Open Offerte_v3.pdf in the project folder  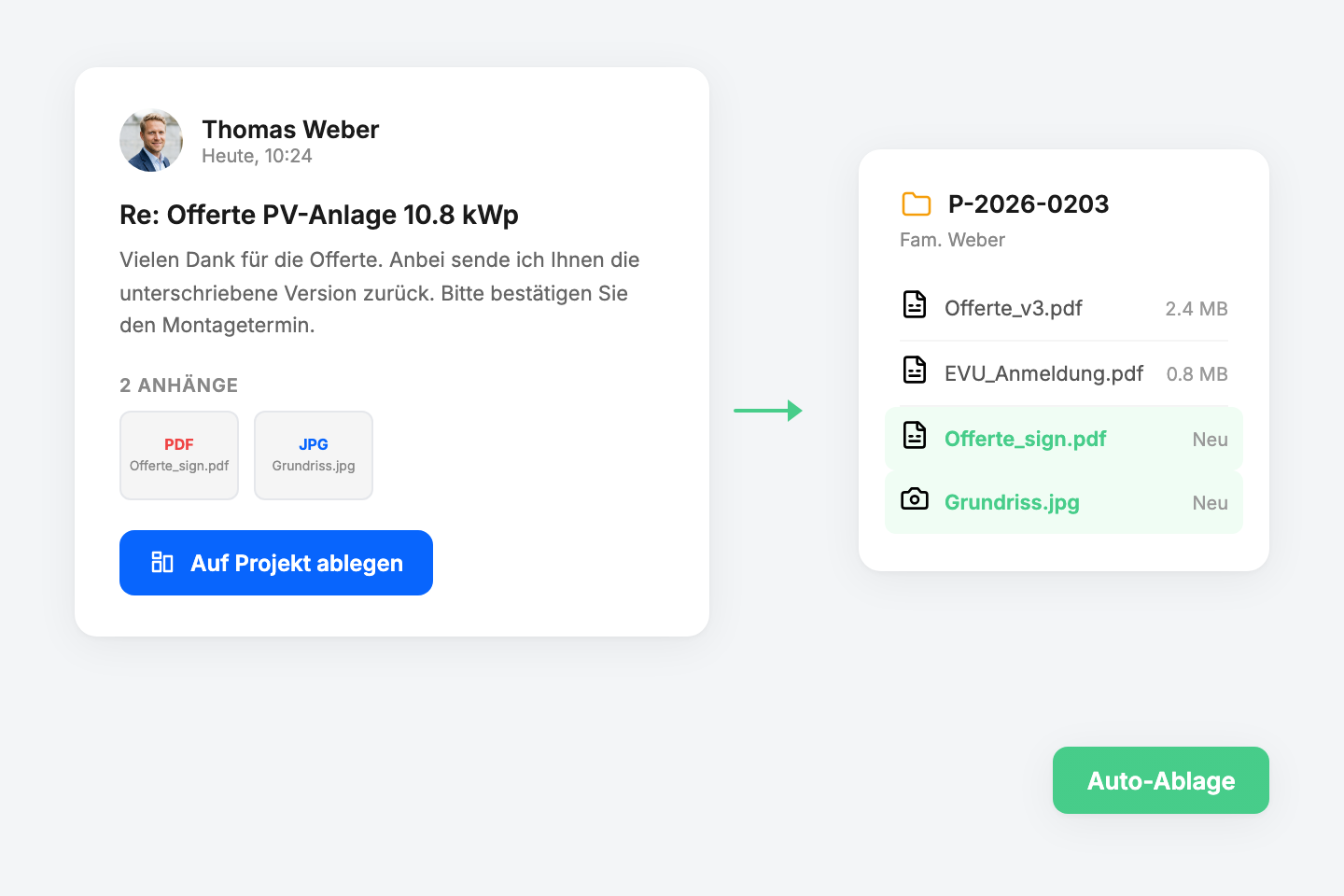tap(1013, 308)
